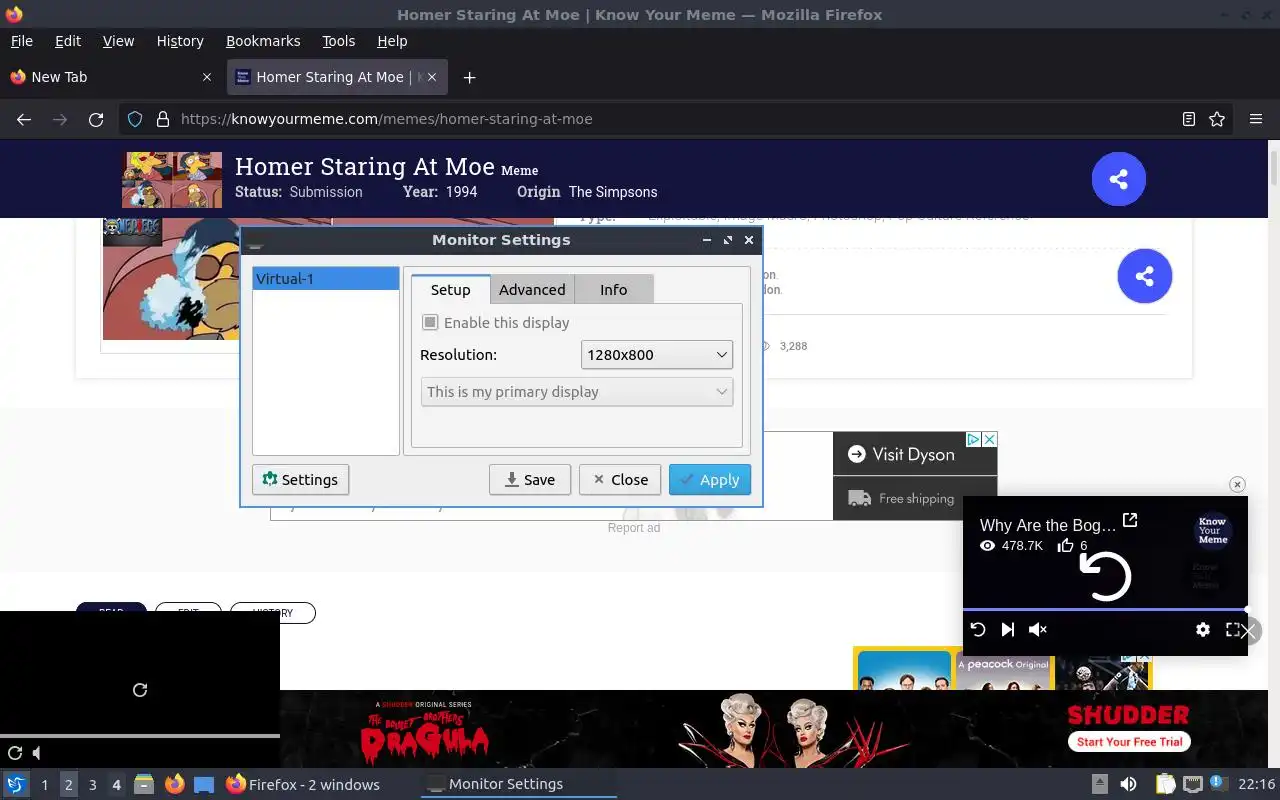This screenshot has width=1280, height=800.
Task: Click the Settings button in Monitor Settings
Action: pos(301,480)
